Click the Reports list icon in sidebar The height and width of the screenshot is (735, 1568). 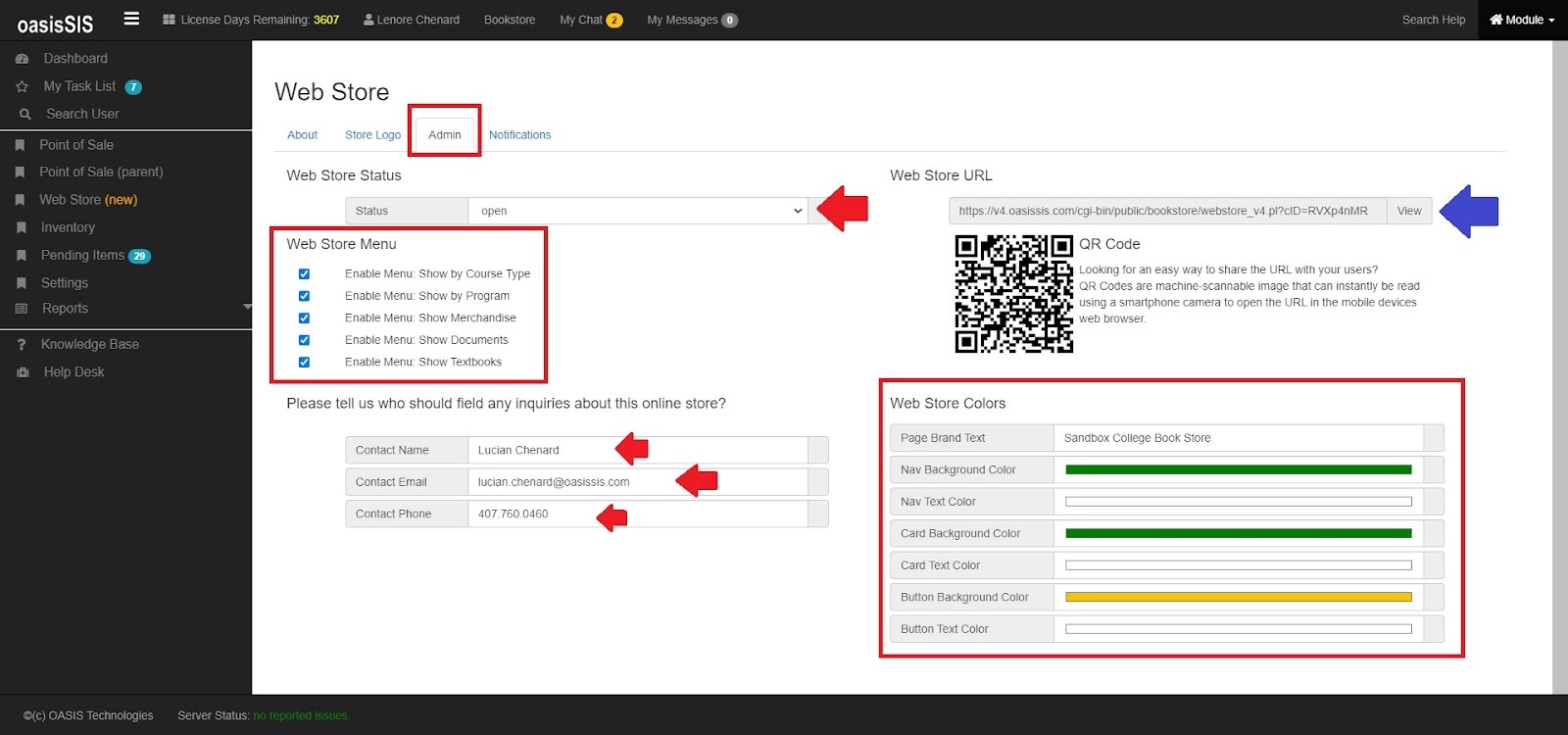pyautogui.click(x=22, y=309)
